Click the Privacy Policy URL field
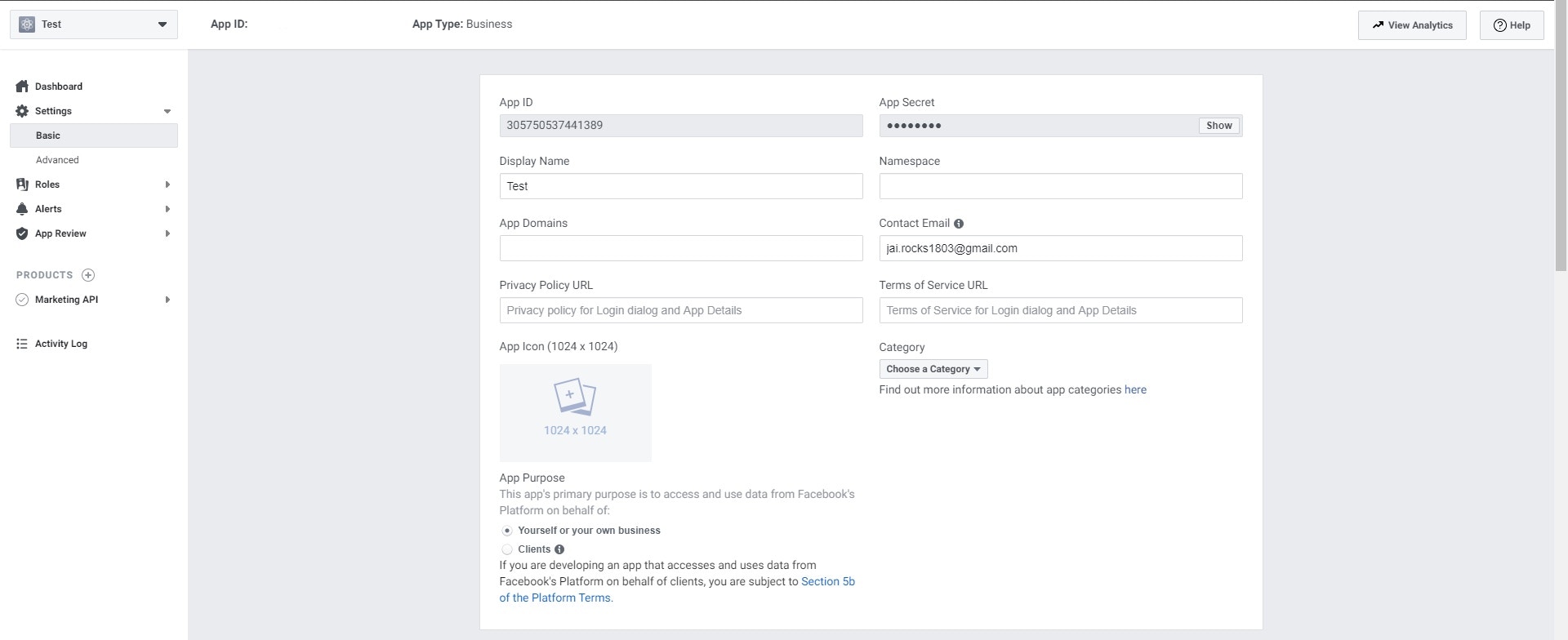The width and height of the screenshot is (1568, 640). pyautogui.click(x=681, y=310)
